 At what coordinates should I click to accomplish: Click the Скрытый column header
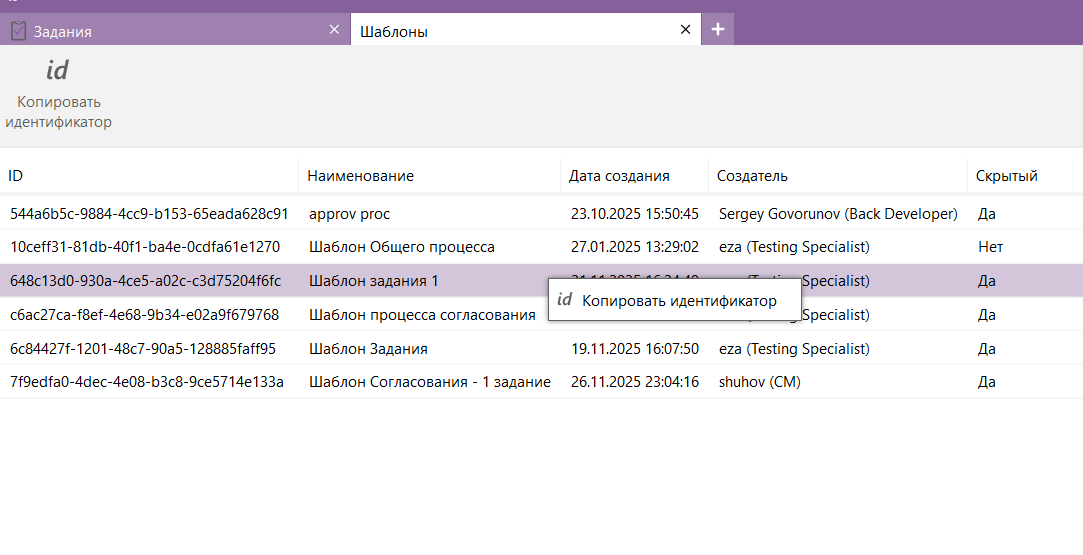pyautogui.click(x=1006, y=176)
